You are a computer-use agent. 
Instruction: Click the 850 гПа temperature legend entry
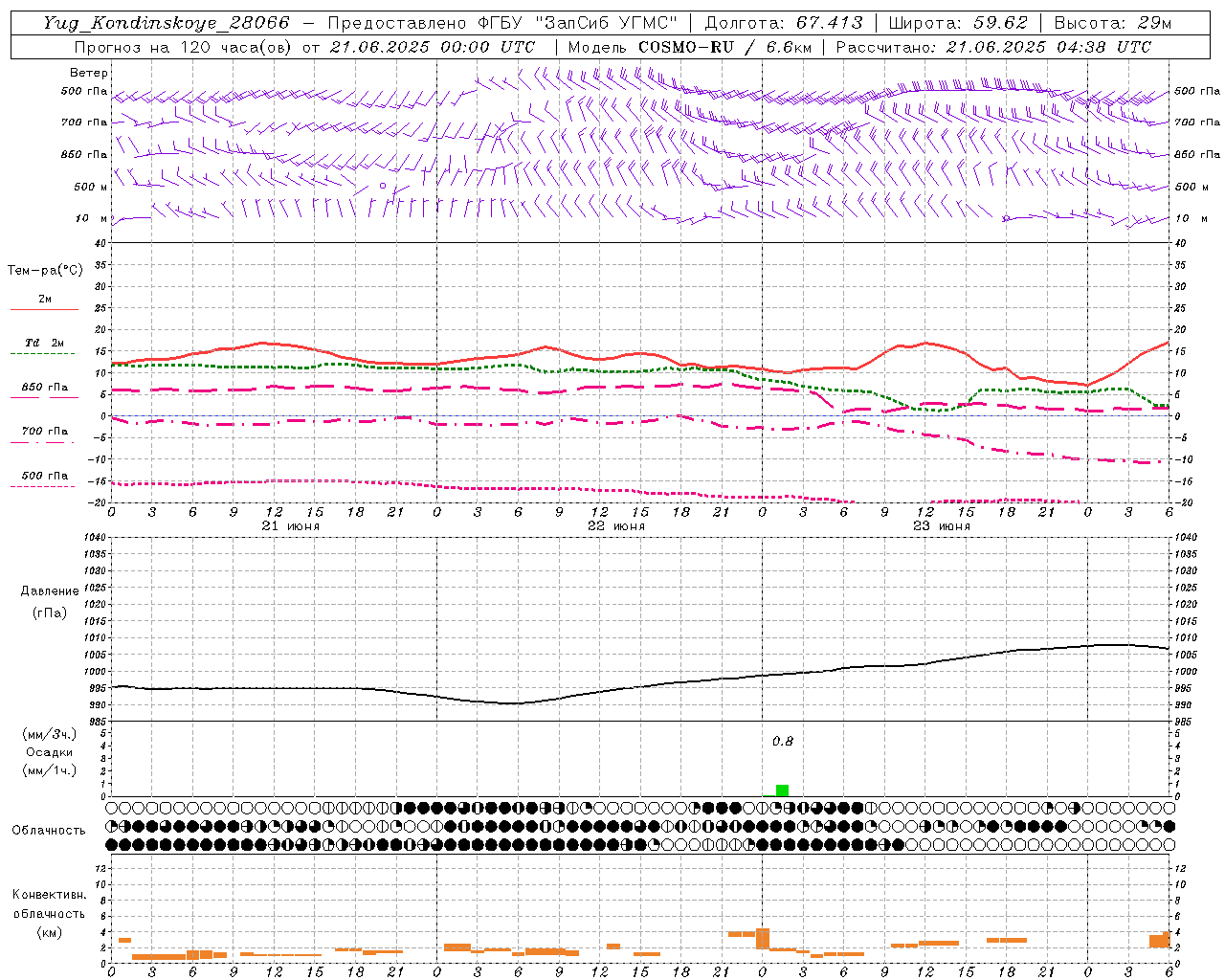coord(45,388)
